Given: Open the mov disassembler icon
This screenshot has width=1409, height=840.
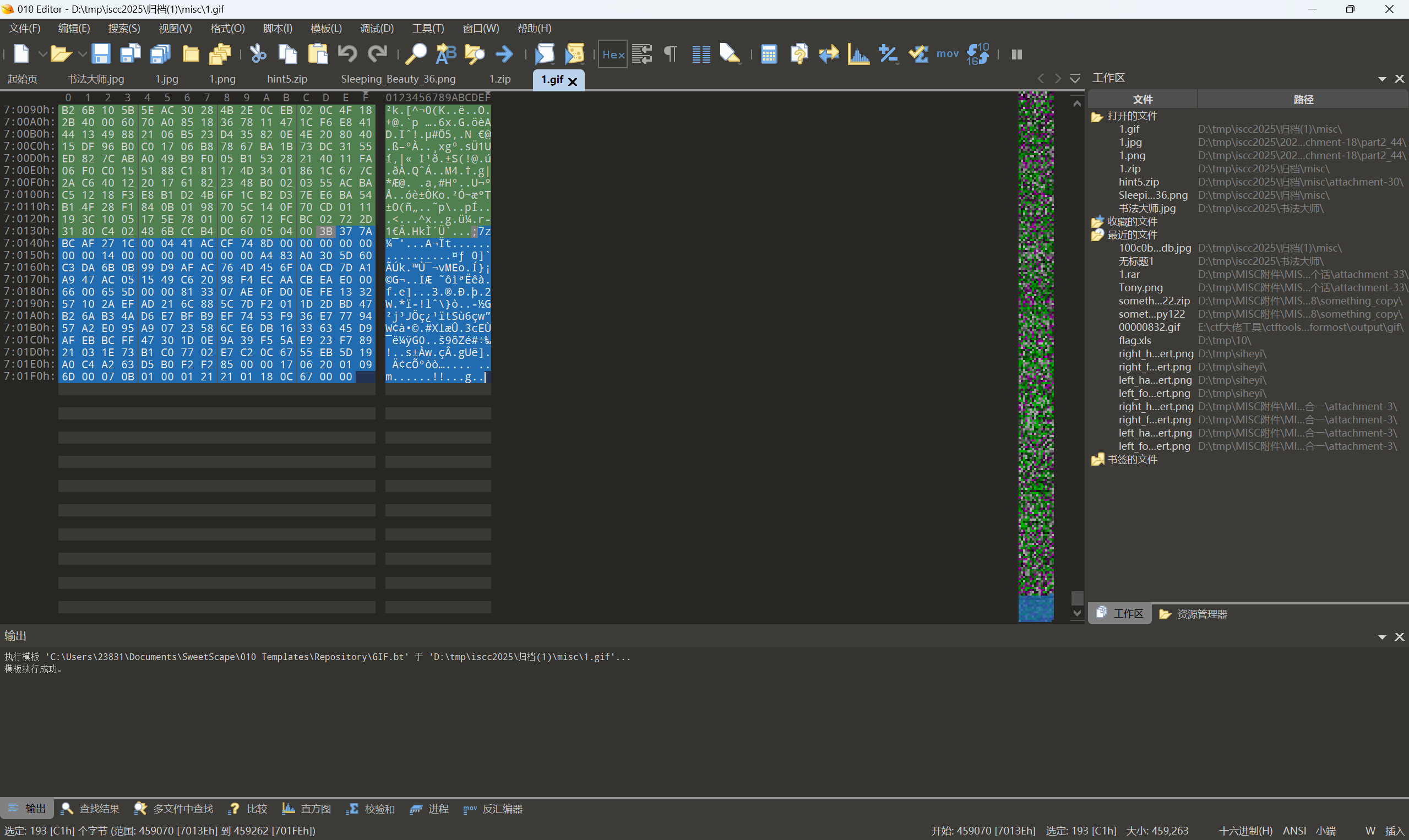Looking at the screenshot, I should point(947,54).
